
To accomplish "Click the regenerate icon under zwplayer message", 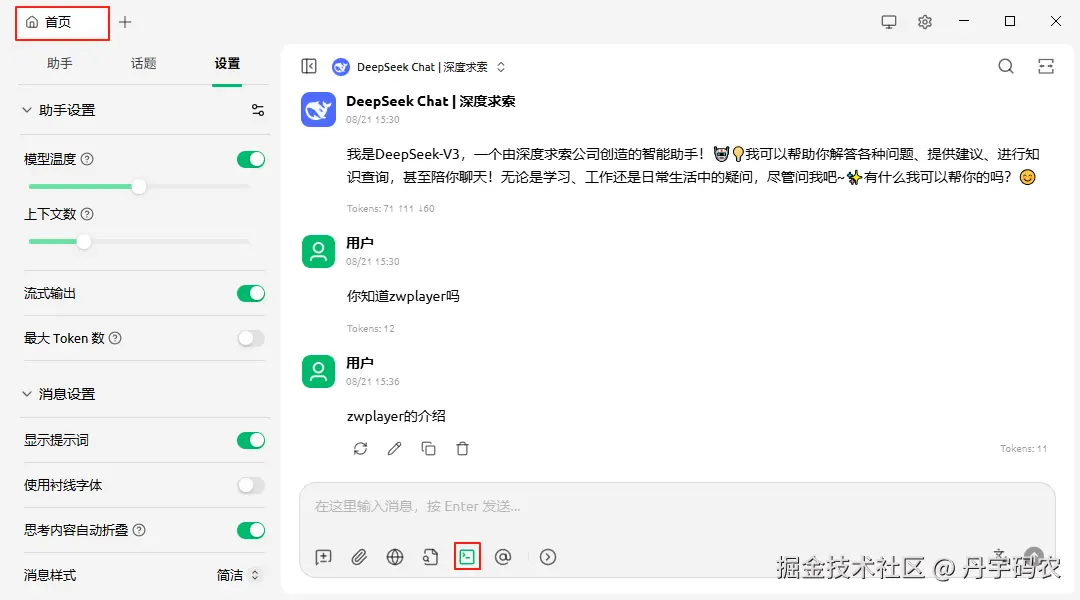I will 359,448.
